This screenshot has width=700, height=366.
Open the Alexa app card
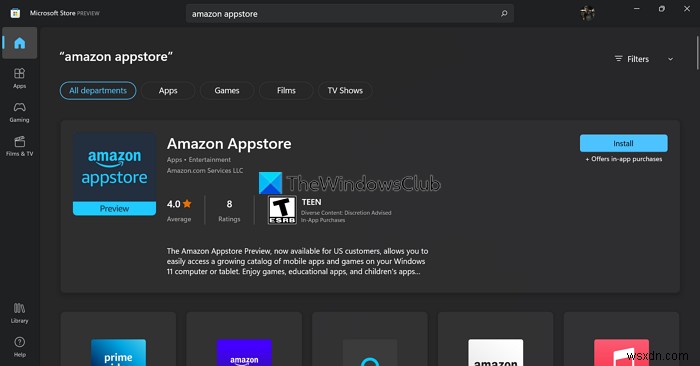[370, 339]
